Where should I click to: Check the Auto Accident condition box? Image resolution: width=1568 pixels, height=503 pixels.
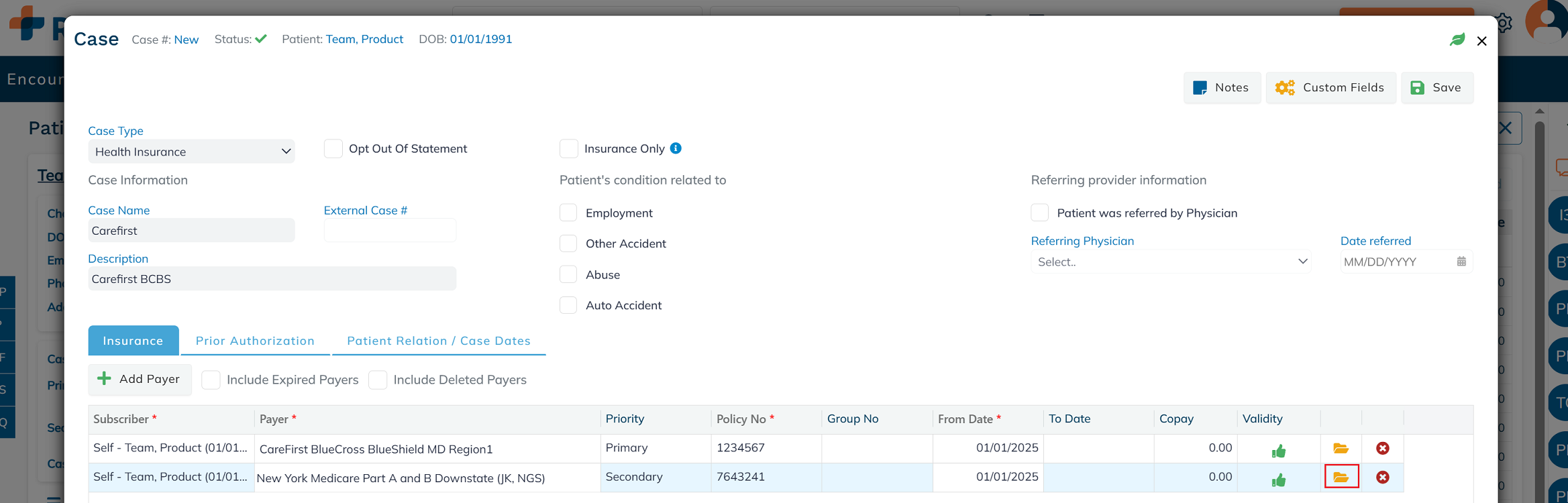pyautogui.click(x=568, y=305)
